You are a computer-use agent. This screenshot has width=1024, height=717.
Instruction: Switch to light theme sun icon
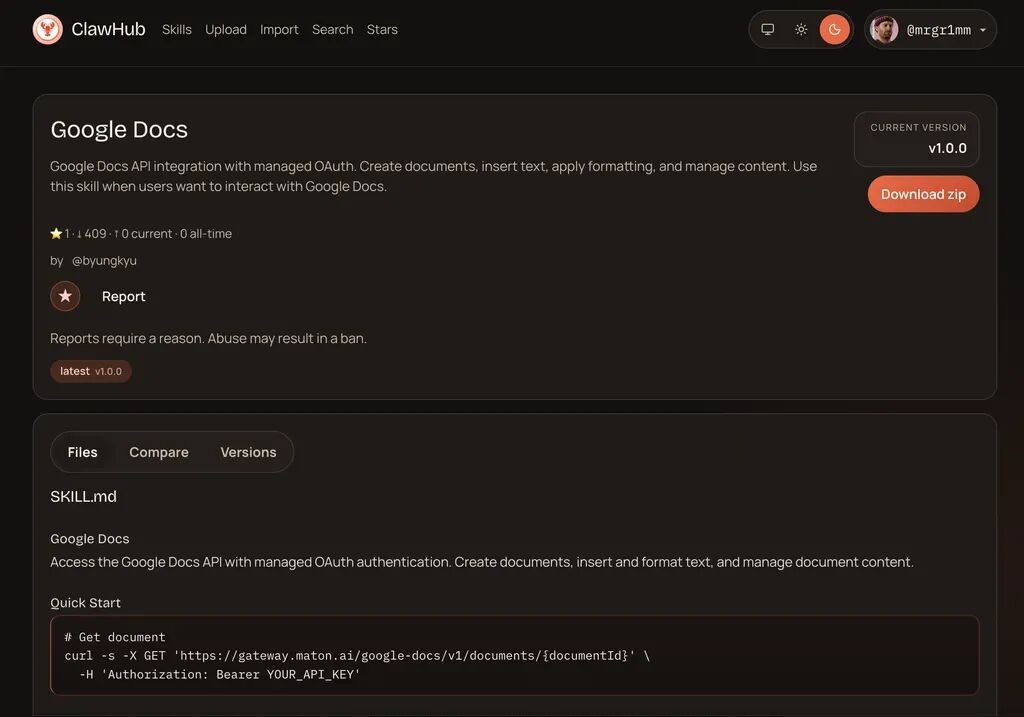pos(801,29)
